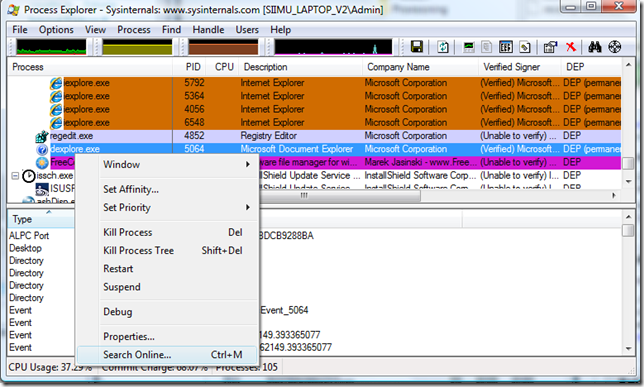This screenshot has height=387, width=644.
Task: Click the Refresh Now toolbar icon
Action: coord(443,47)
